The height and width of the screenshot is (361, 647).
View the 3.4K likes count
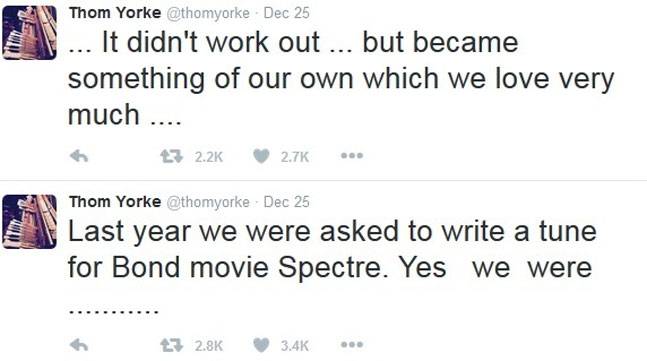tap(295, 345)
